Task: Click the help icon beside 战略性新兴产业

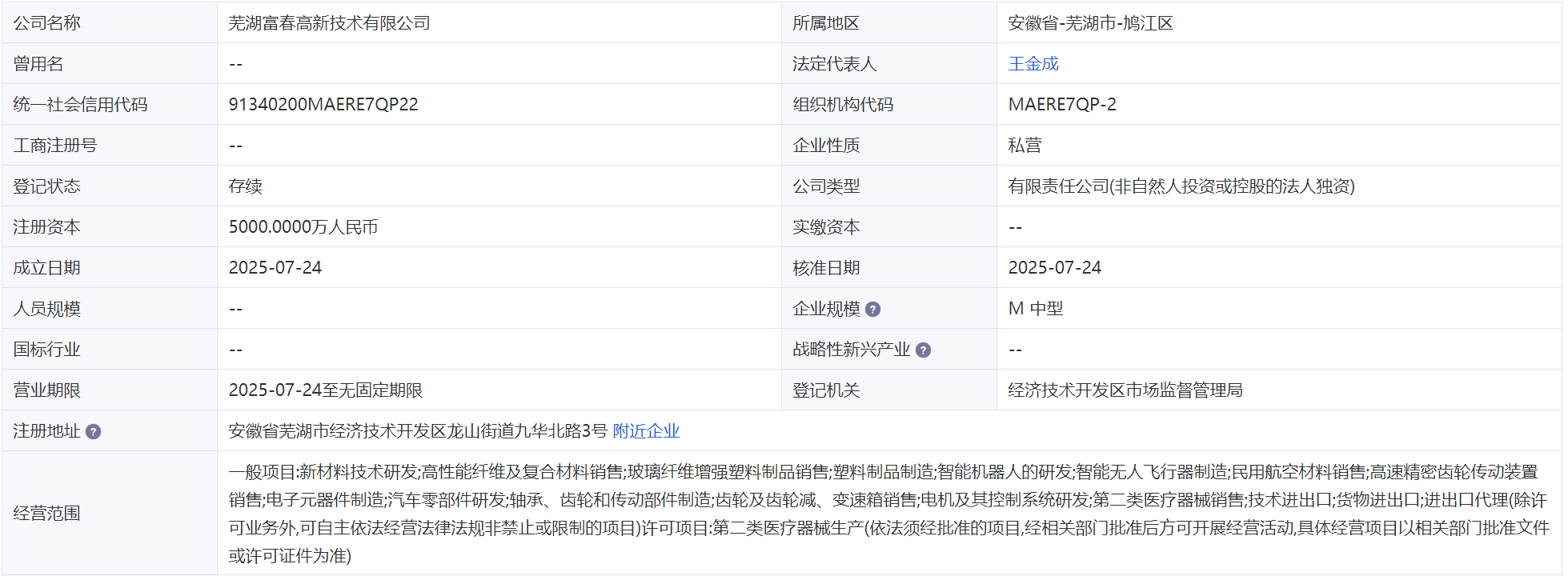Action: coord(923,350)
